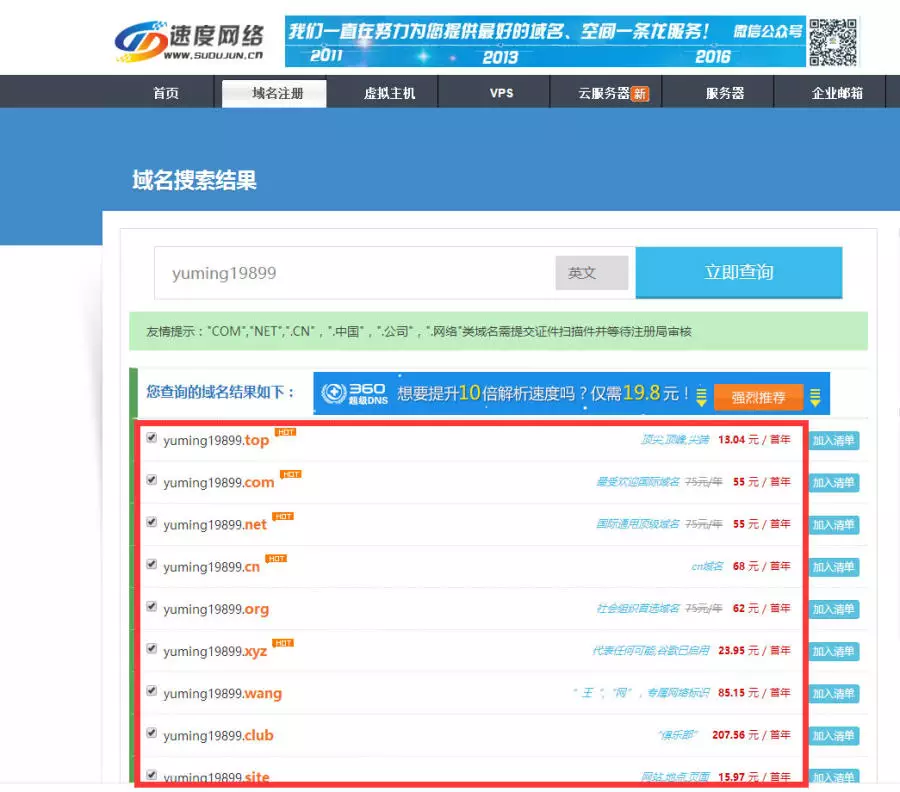Open 企业邮箱 in the navigation bar
The height and width of the screenshot is (792, 900).
[837, 93]
